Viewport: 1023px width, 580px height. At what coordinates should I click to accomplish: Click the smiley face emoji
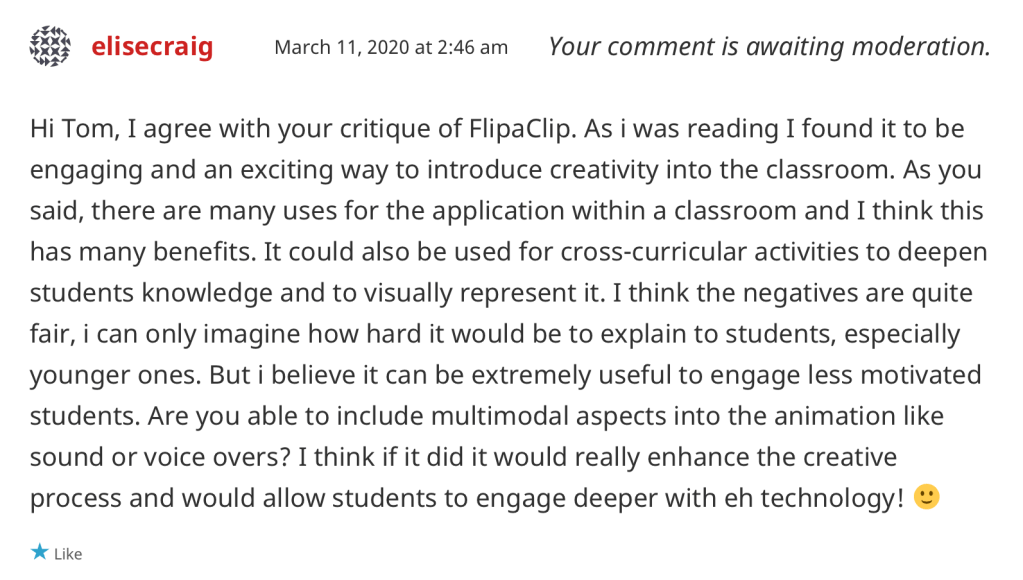(x=927, y=497)
